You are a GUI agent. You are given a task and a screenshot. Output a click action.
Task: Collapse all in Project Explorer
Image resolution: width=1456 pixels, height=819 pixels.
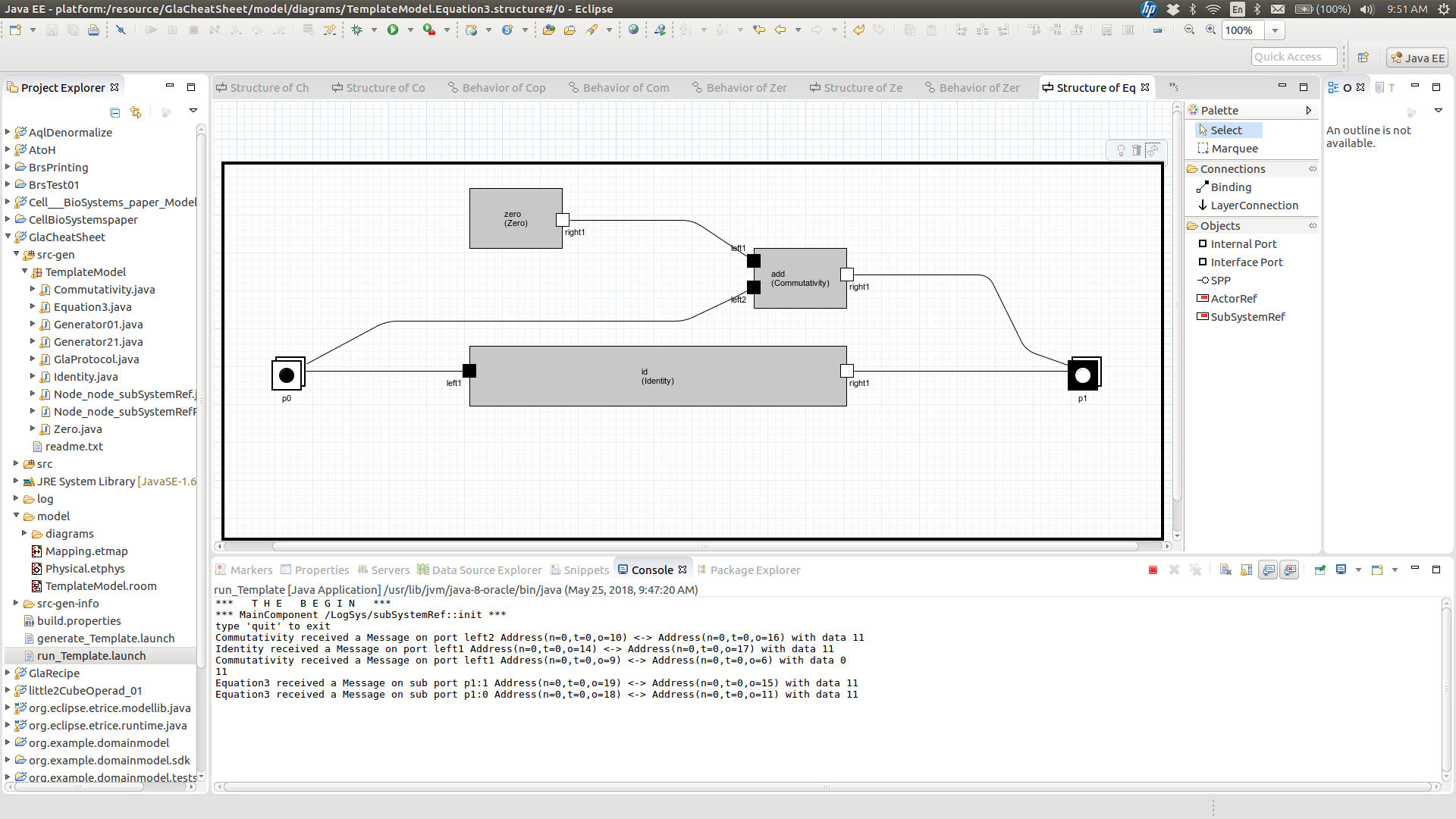115,112
